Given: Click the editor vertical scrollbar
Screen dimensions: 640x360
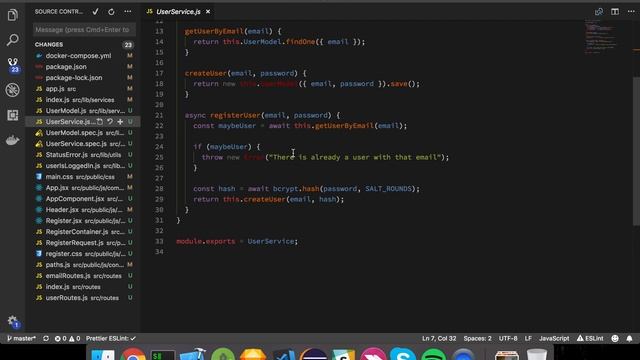Looking at the screenshot, I should pyautogui.click(x=636, y=151).
